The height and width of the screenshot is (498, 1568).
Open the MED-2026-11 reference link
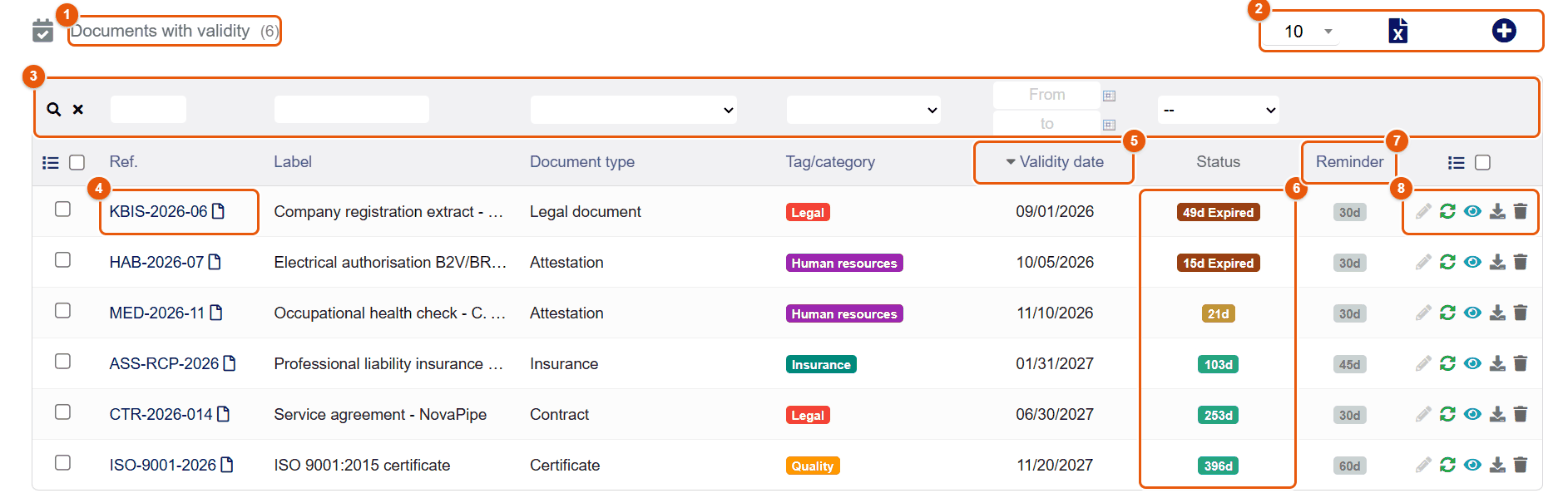click(157, 313)
